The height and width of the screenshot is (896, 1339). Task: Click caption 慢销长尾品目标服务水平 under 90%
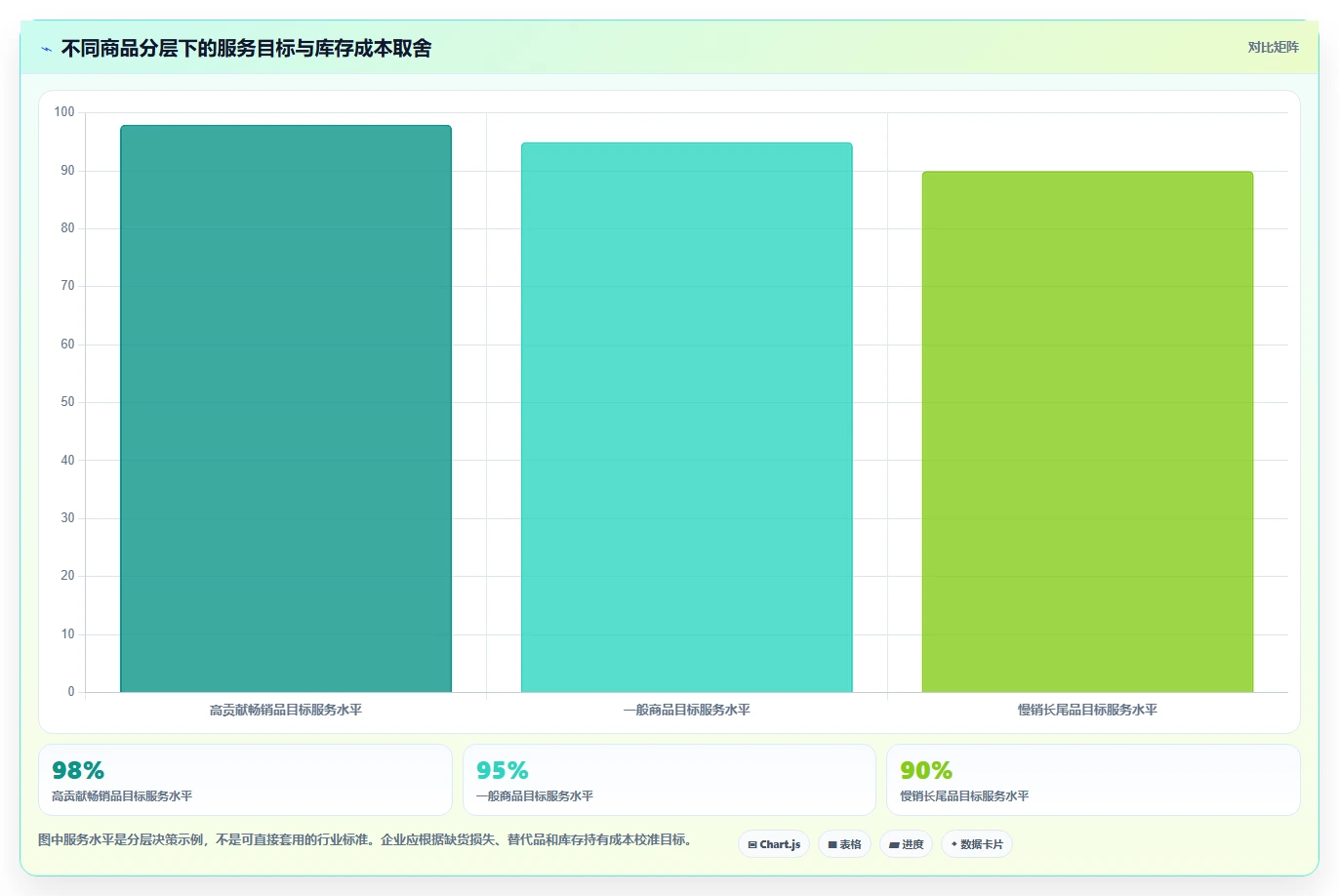click(964, 796)
